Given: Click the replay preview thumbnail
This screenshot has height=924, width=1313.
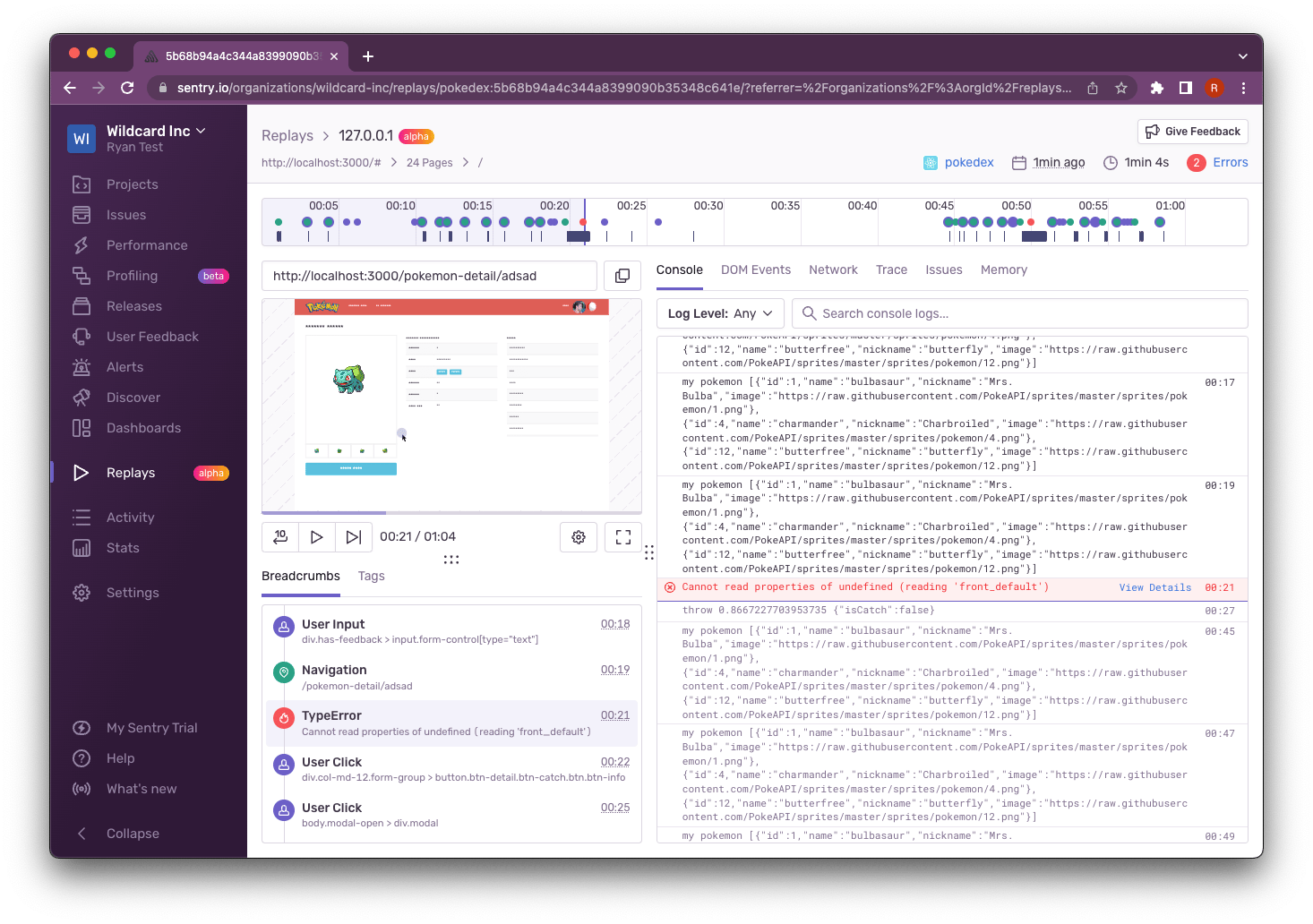Looking at the screenshot, I should pos(451,405).
